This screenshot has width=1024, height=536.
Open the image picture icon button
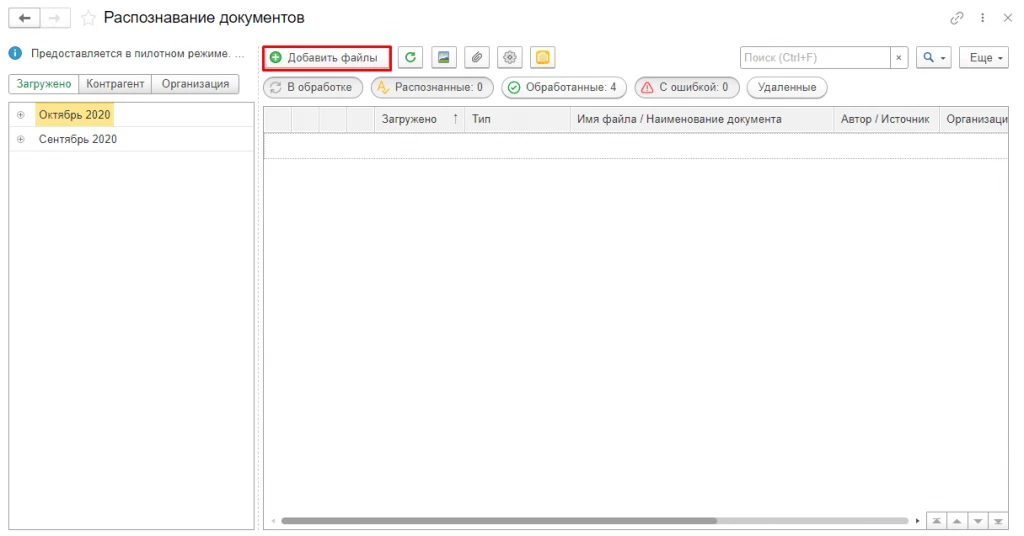443,57
